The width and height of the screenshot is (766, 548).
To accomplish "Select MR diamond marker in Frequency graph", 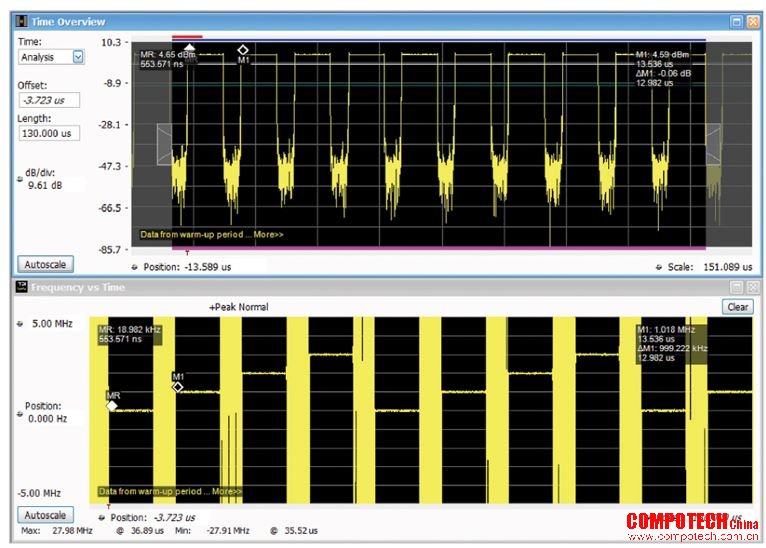I will (112, 406).
